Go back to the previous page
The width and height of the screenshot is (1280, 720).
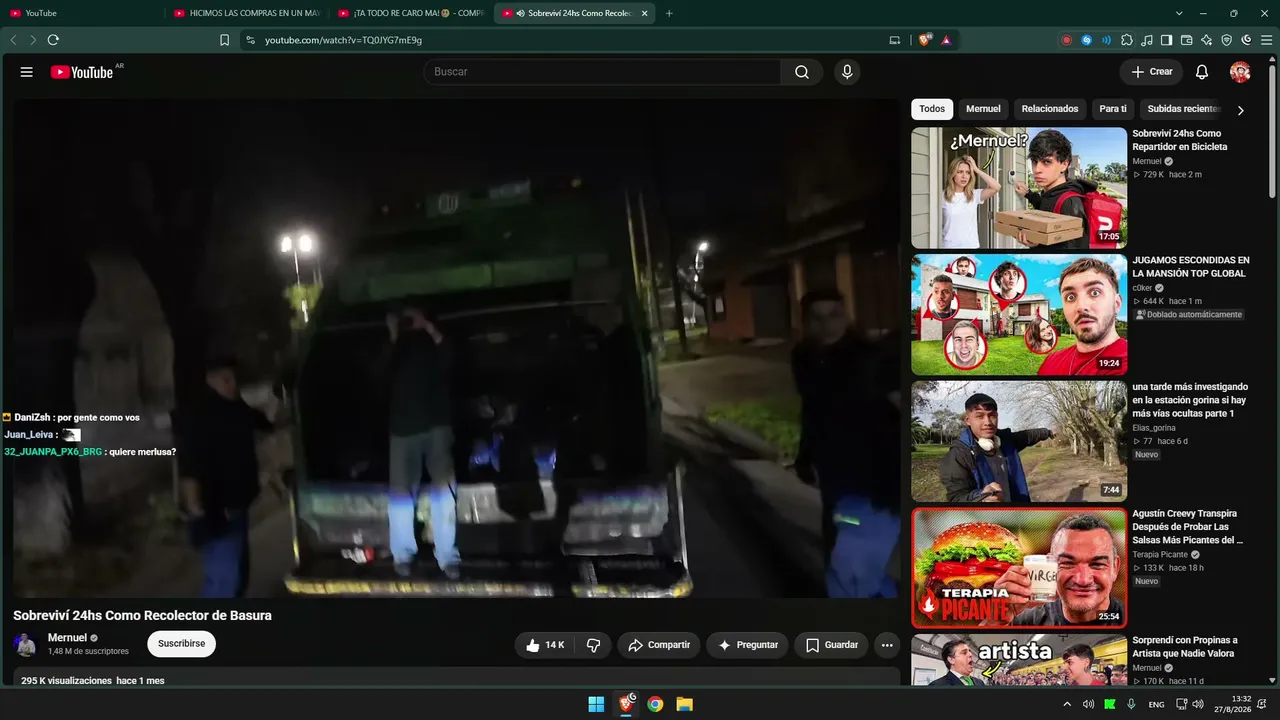(x=13, y=40)
